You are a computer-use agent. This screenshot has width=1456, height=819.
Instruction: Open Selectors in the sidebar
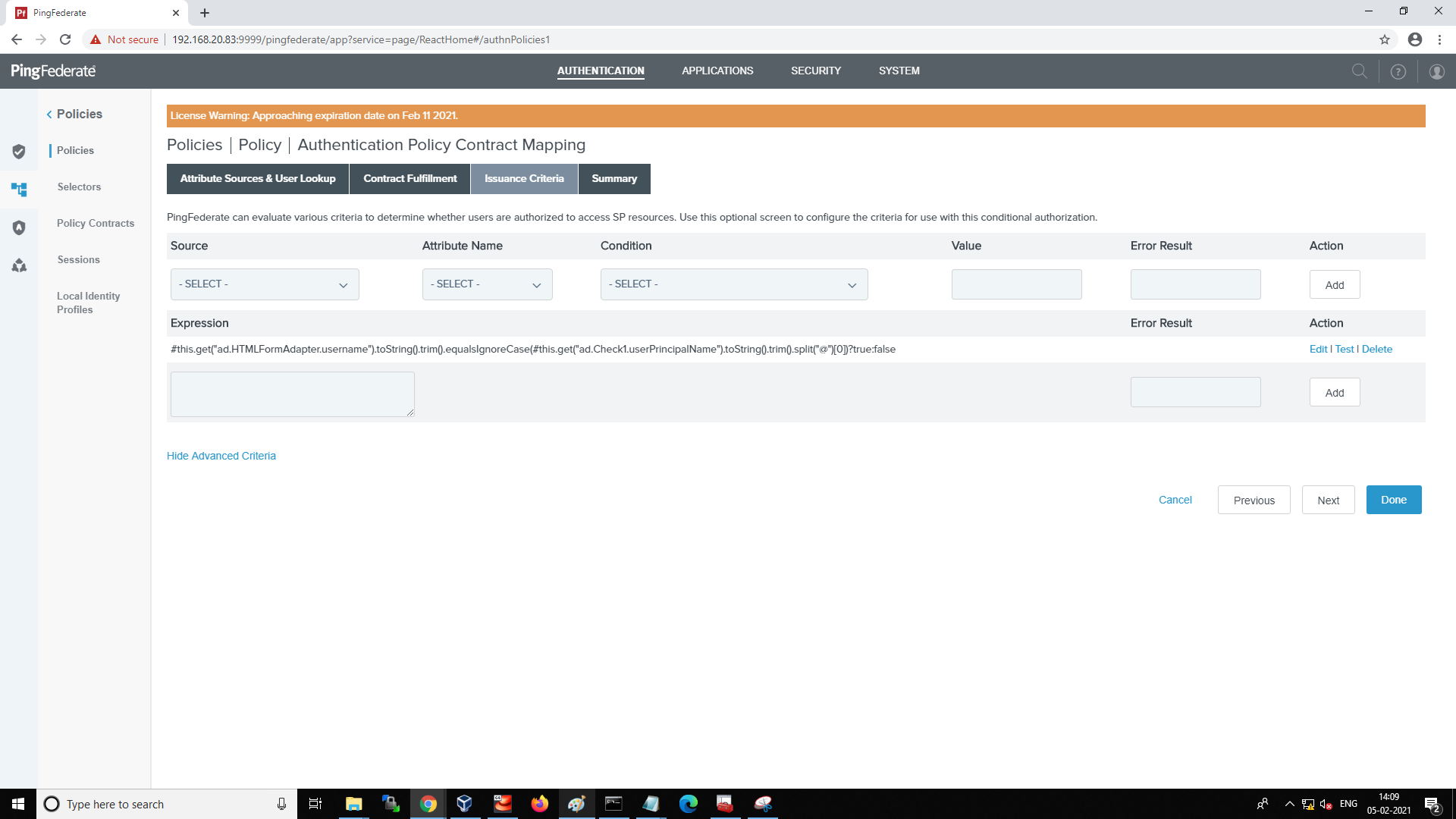click(x=79, y=187)
